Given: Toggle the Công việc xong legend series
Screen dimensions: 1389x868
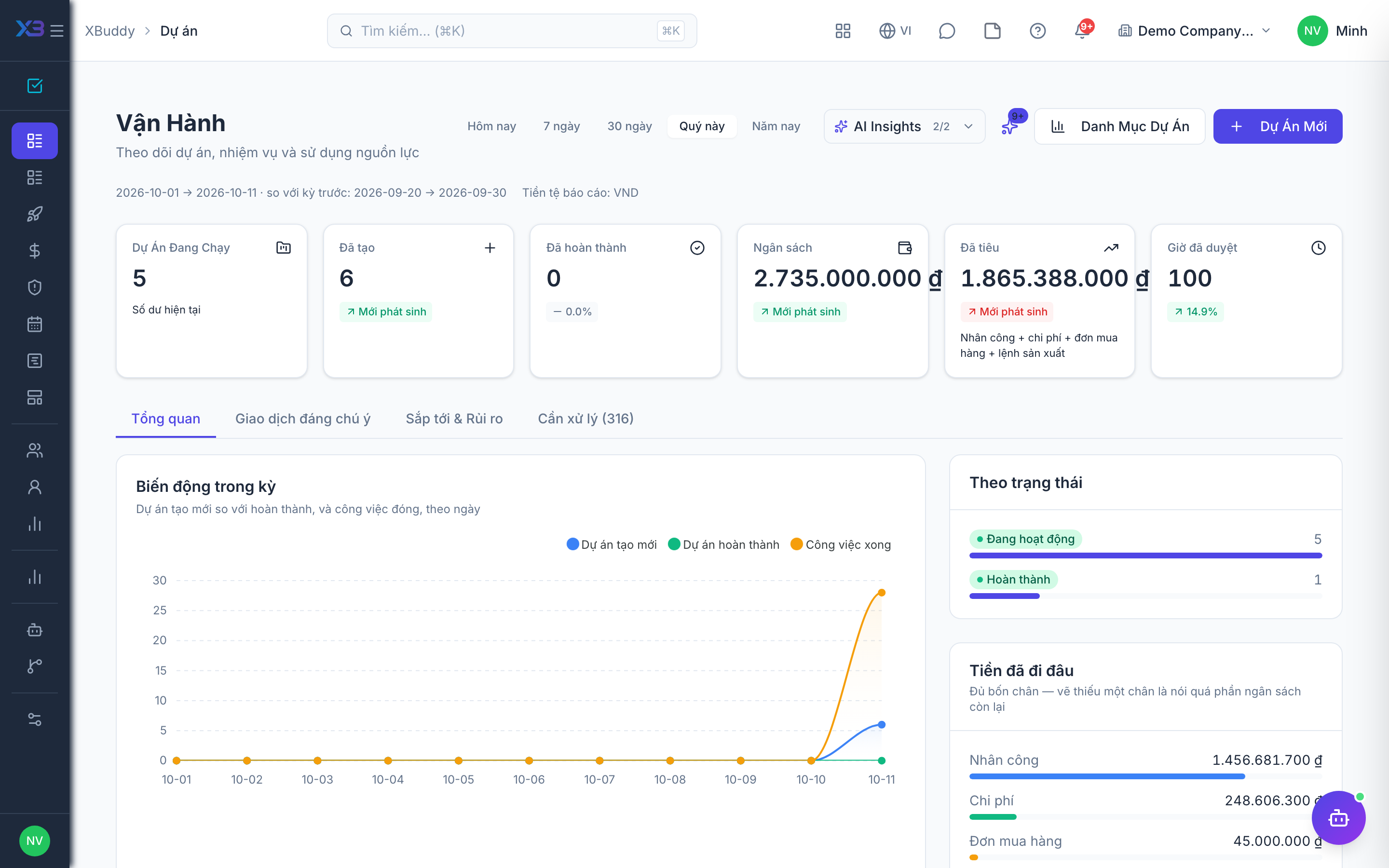Looking at the screenshot, I should (x=840, y=544).
